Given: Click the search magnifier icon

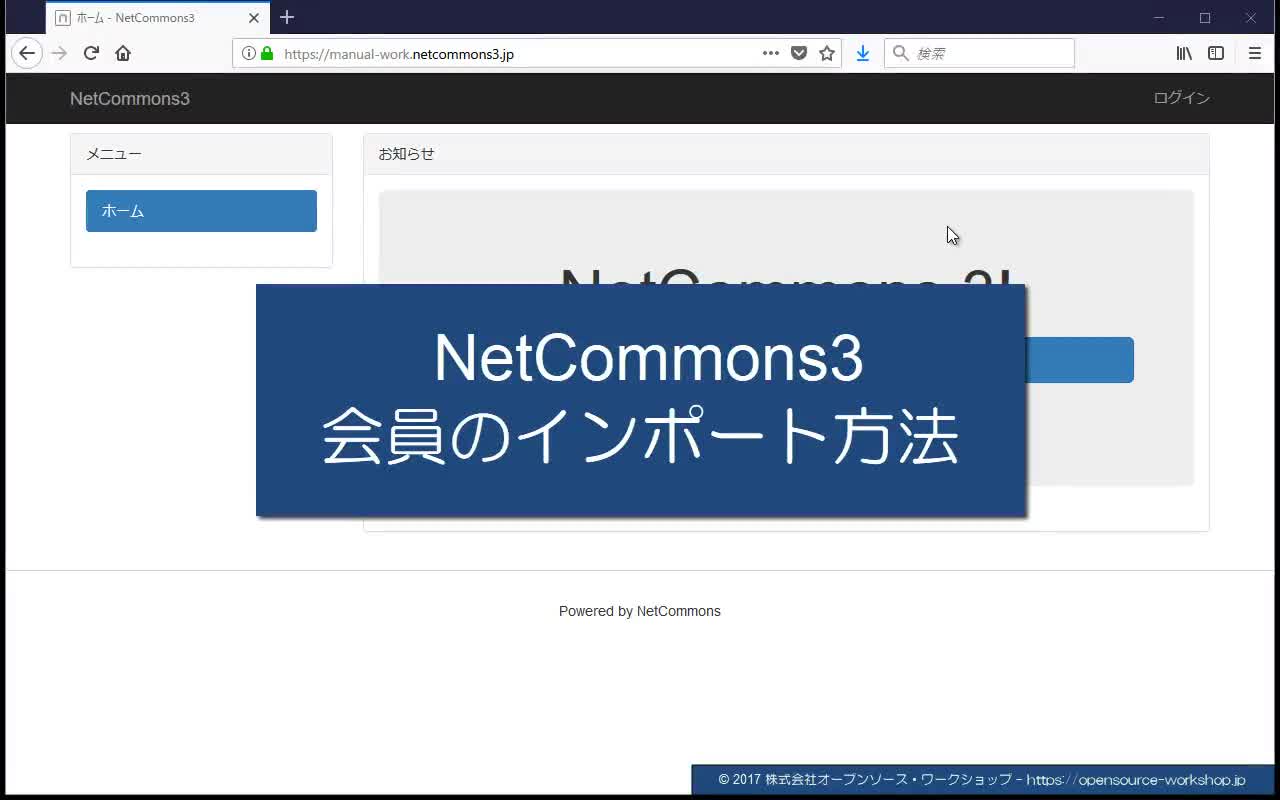Looking at the screenshot, I should pos(900,53).
